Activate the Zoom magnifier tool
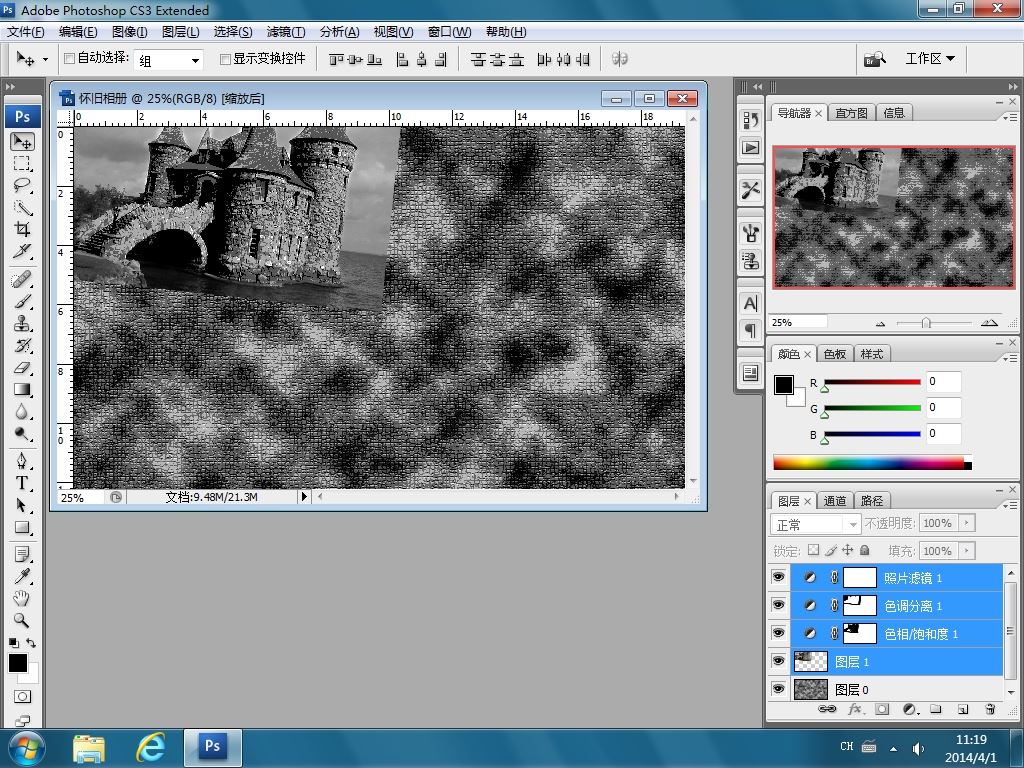The width and height of the screenshot is (1024, 768). pos(22,620)
